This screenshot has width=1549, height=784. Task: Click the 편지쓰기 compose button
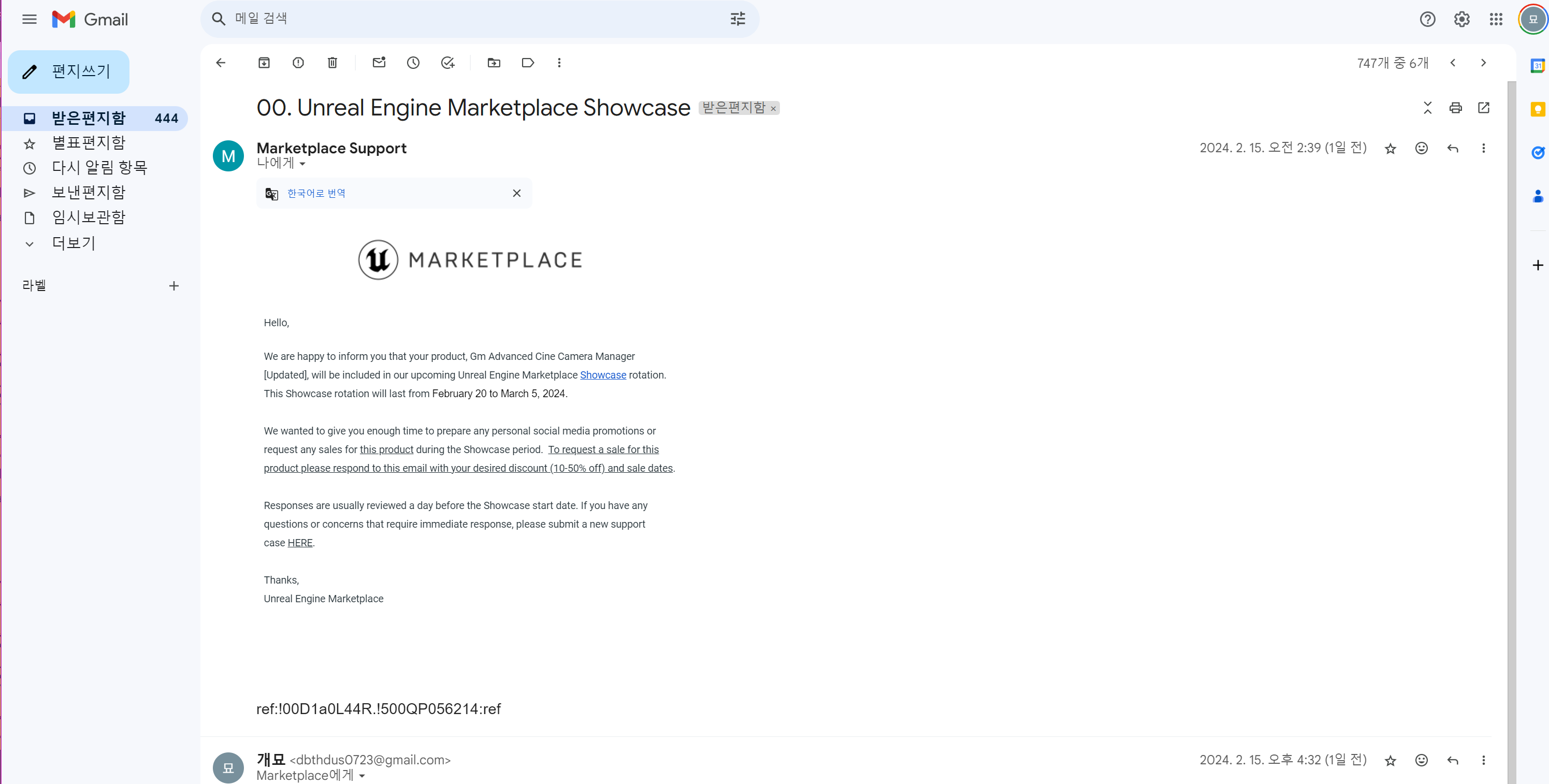pos(68,71)
